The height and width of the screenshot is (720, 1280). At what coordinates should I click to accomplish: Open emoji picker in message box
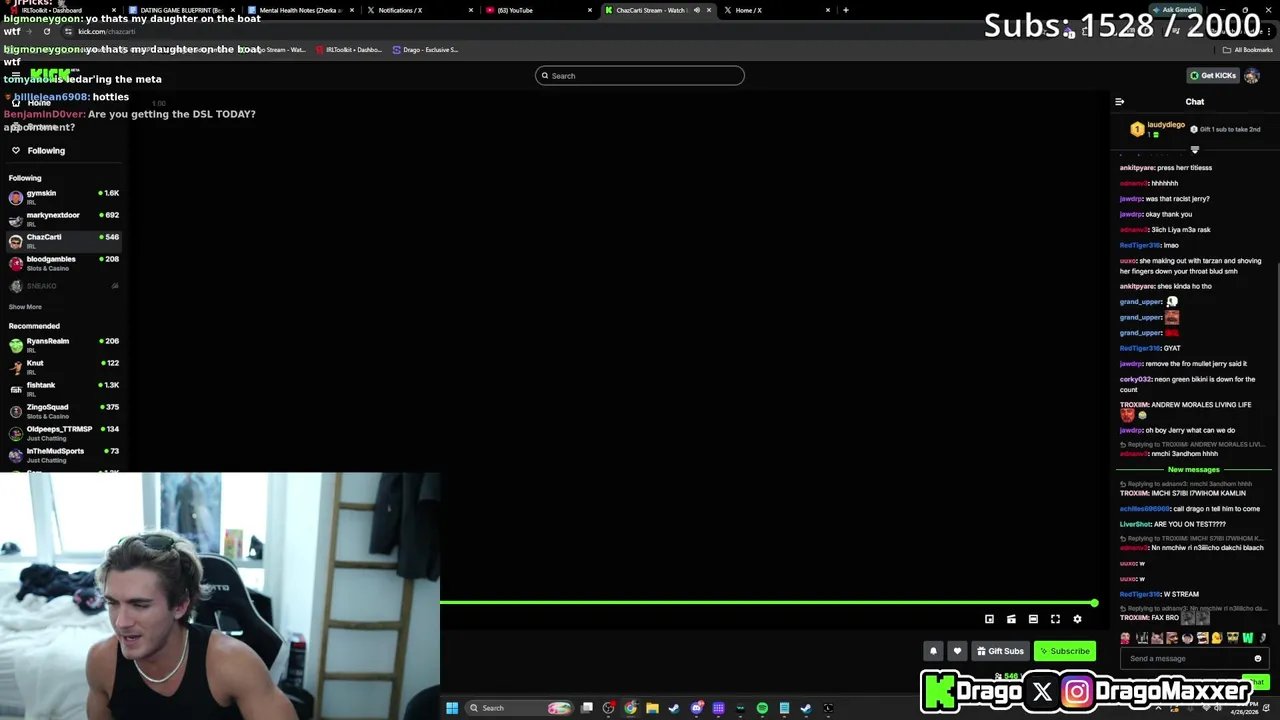pos(1258,658)
